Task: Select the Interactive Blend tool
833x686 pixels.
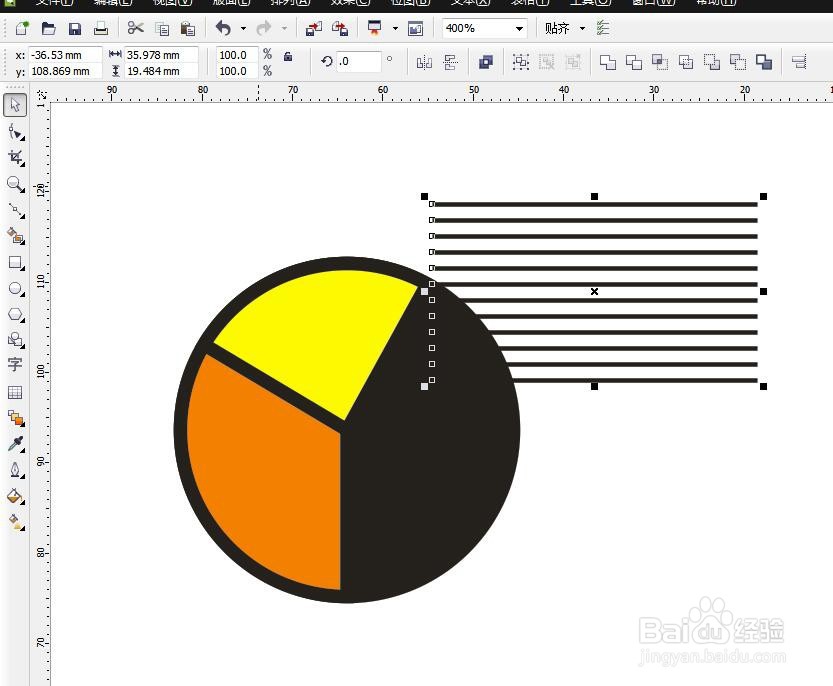Action: (x=15, y=419)
